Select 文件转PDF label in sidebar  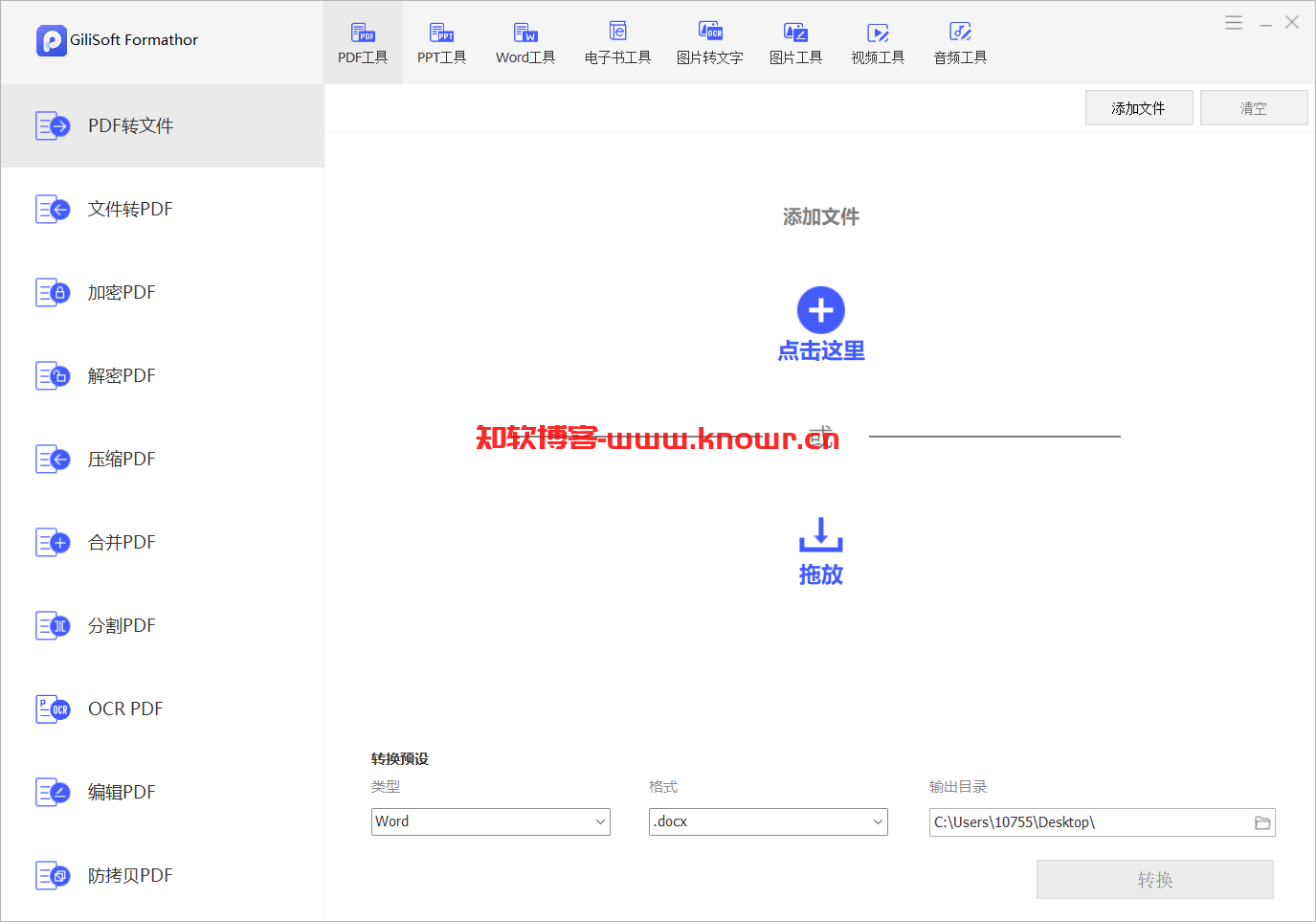(x=130, y=209)
